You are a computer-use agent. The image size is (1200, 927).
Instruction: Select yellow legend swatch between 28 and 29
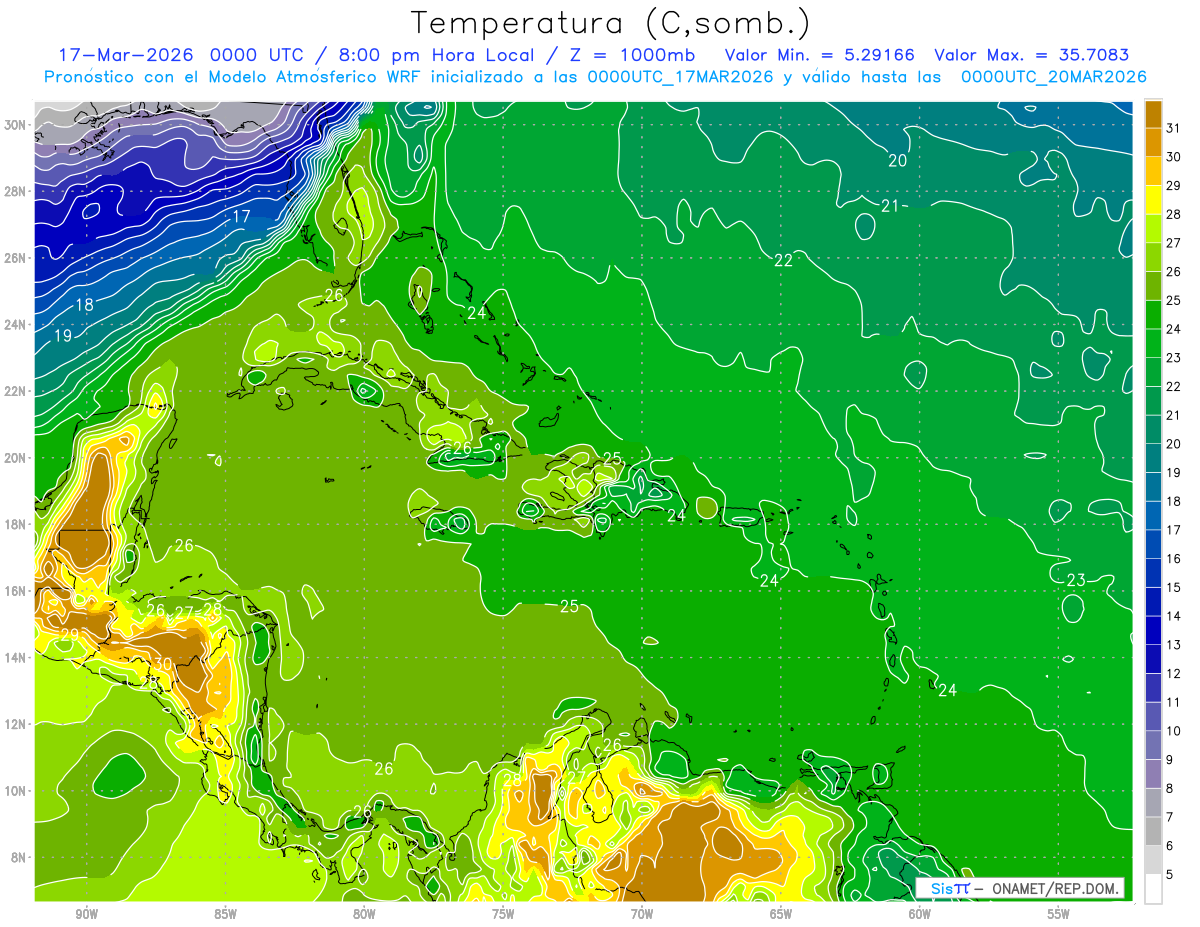pyautogui.click(x=1153, y=200)
